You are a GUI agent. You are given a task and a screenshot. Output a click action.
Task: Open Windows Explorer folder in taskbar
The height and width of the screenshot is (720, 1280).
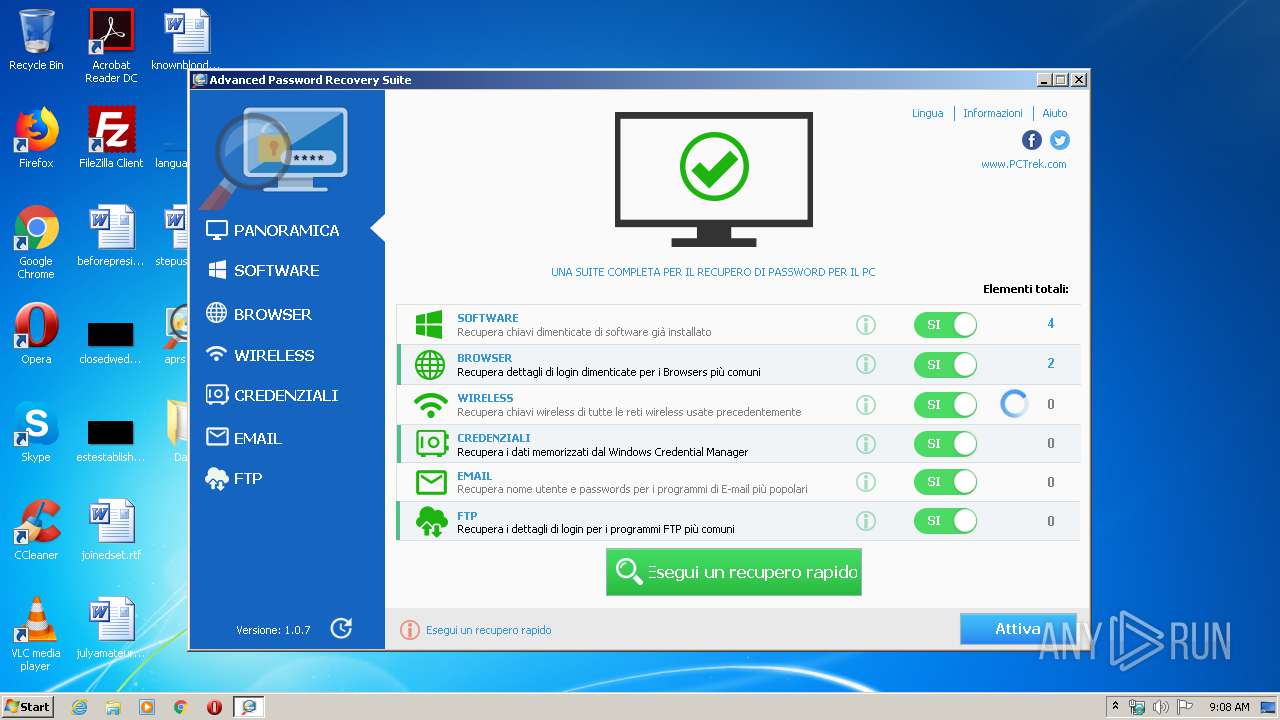(x=113, y=707)
